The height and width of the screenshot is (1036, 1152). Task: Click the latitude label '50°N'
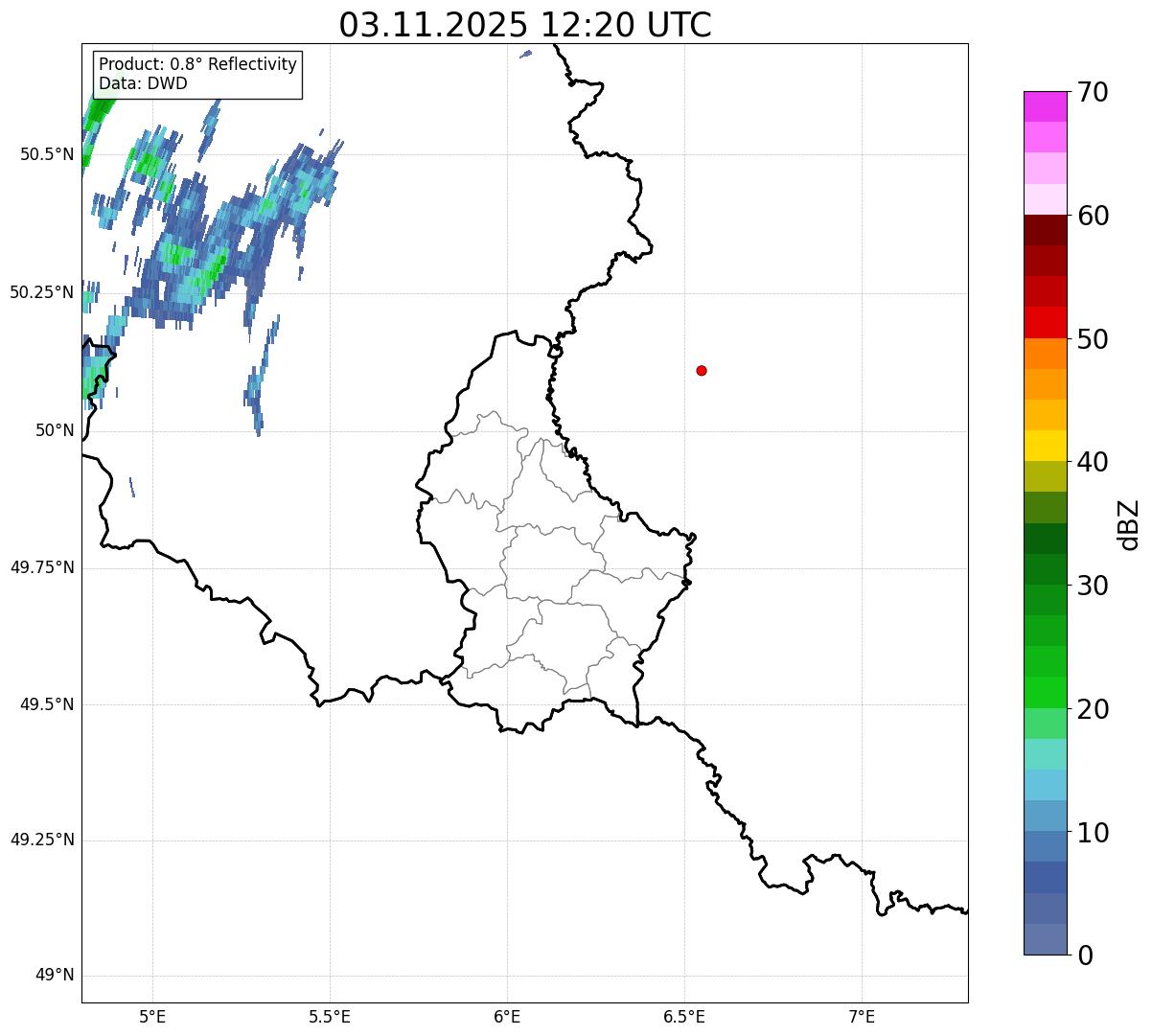(55, 430)
